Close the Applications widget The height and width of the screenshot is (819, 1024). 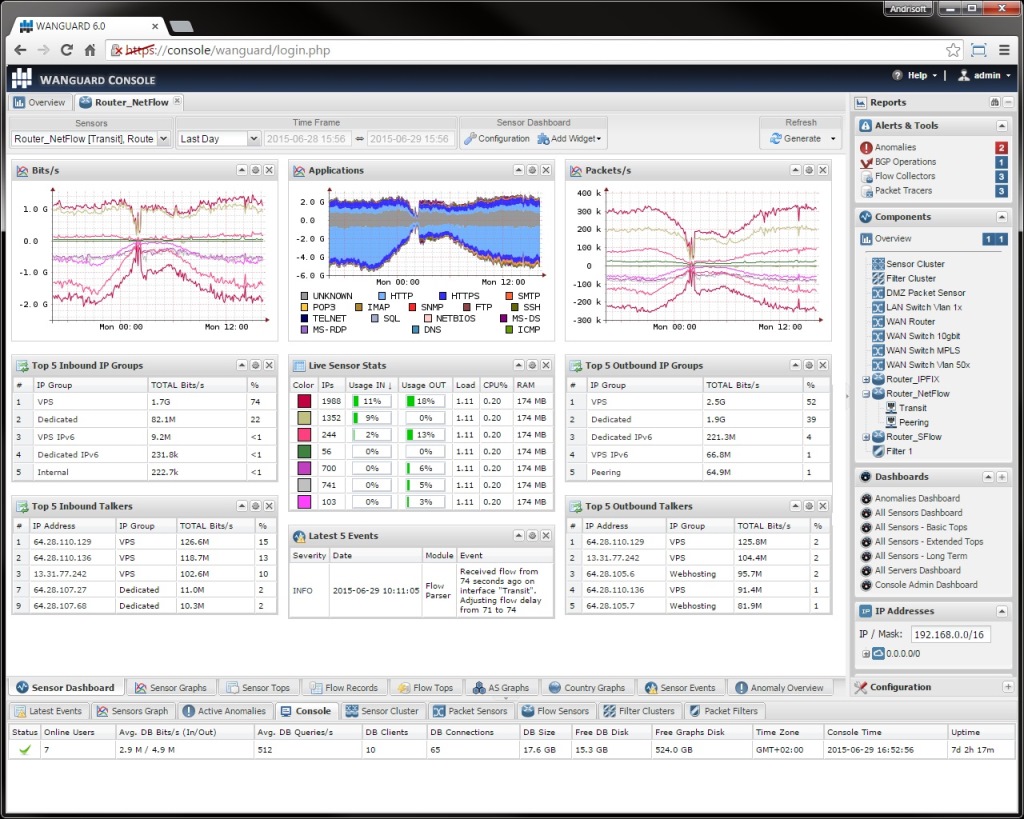[x=546, y=170]
